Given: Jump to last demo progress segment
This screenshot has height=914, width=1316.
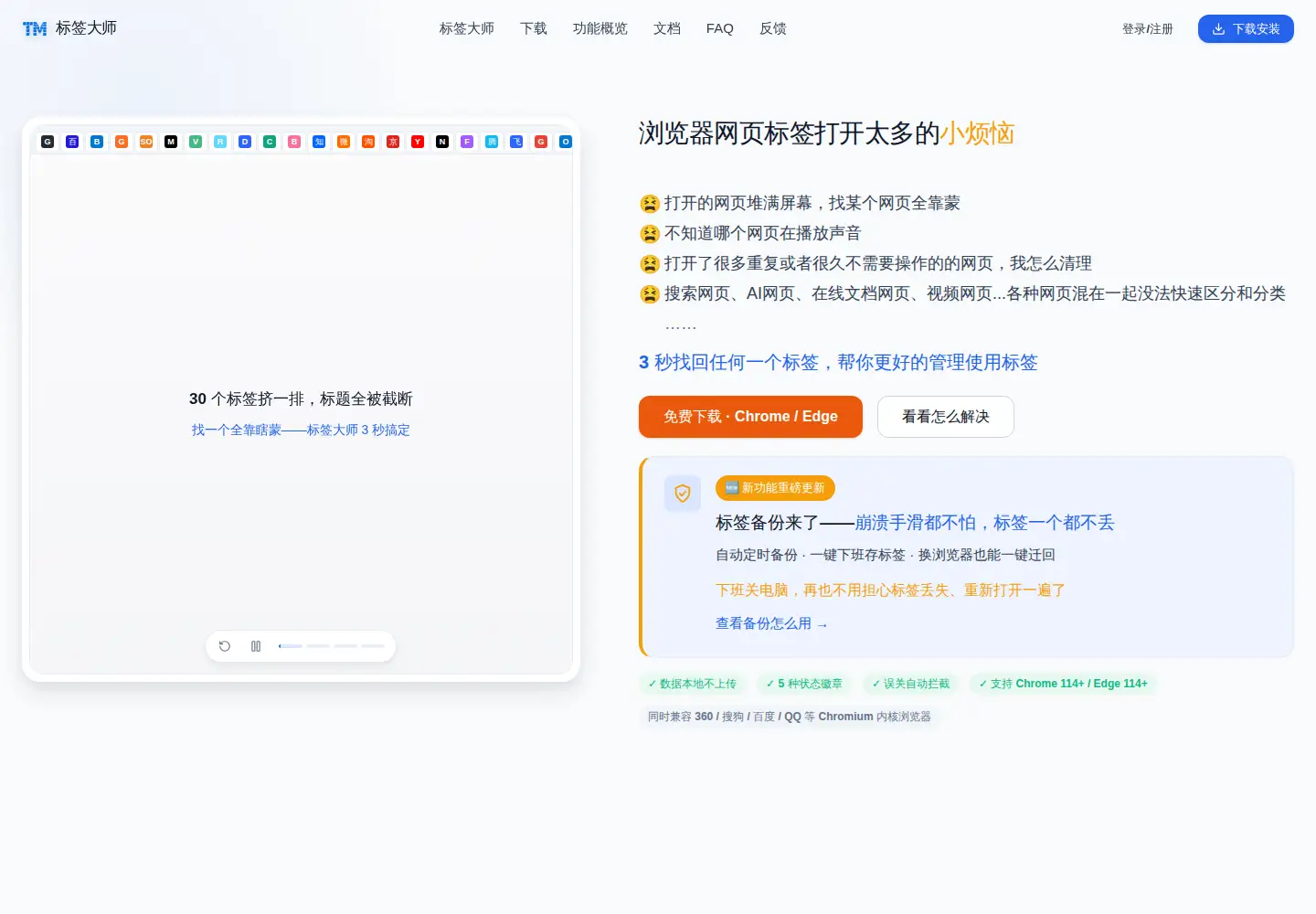Looking at the screenshot, I should (373, 646).
